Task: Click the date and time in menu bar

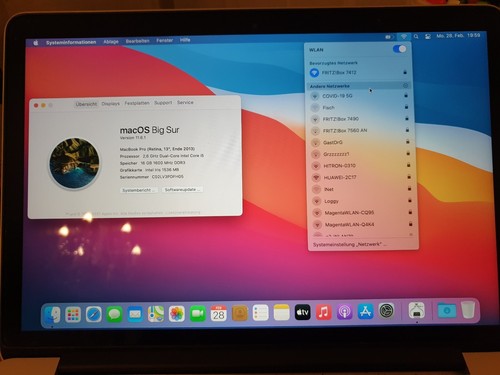Action: pos(458,36)
